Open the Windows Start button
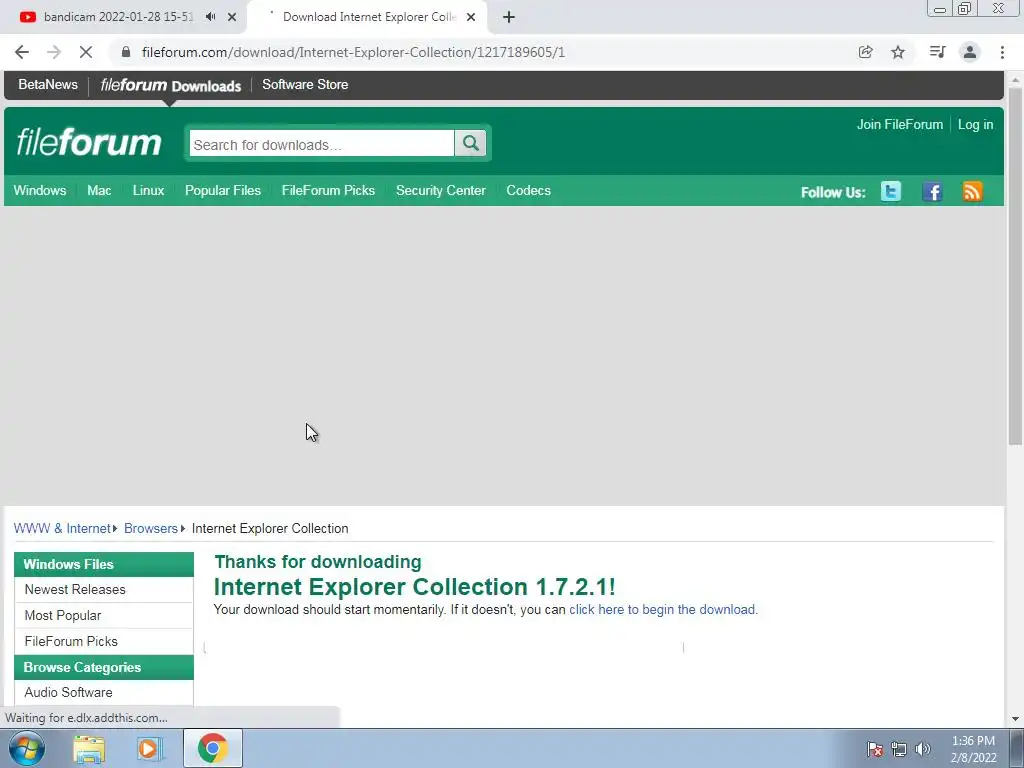 point(27,748)
